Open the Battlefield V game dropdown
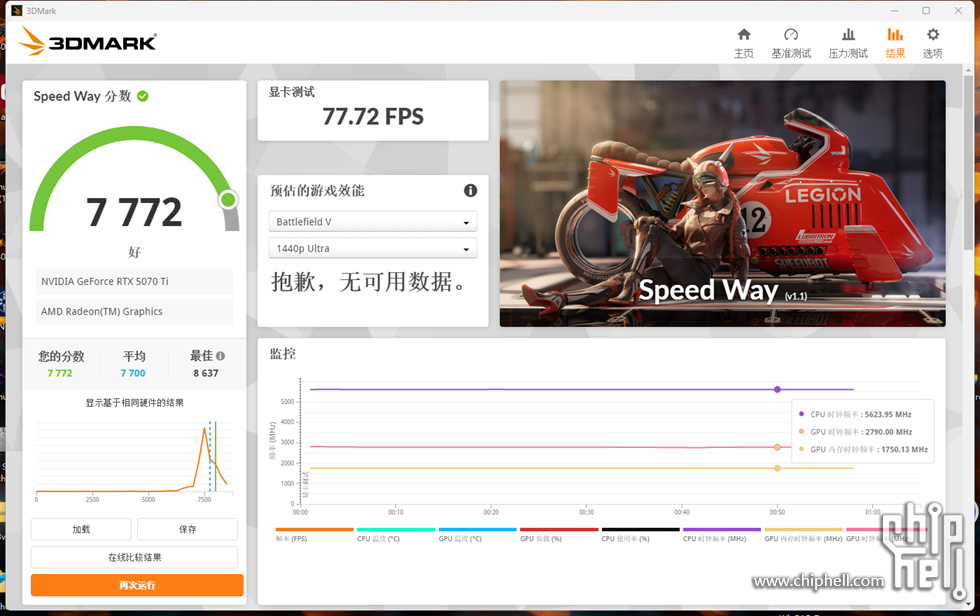The image size is (980, 616). click(372, 222)
